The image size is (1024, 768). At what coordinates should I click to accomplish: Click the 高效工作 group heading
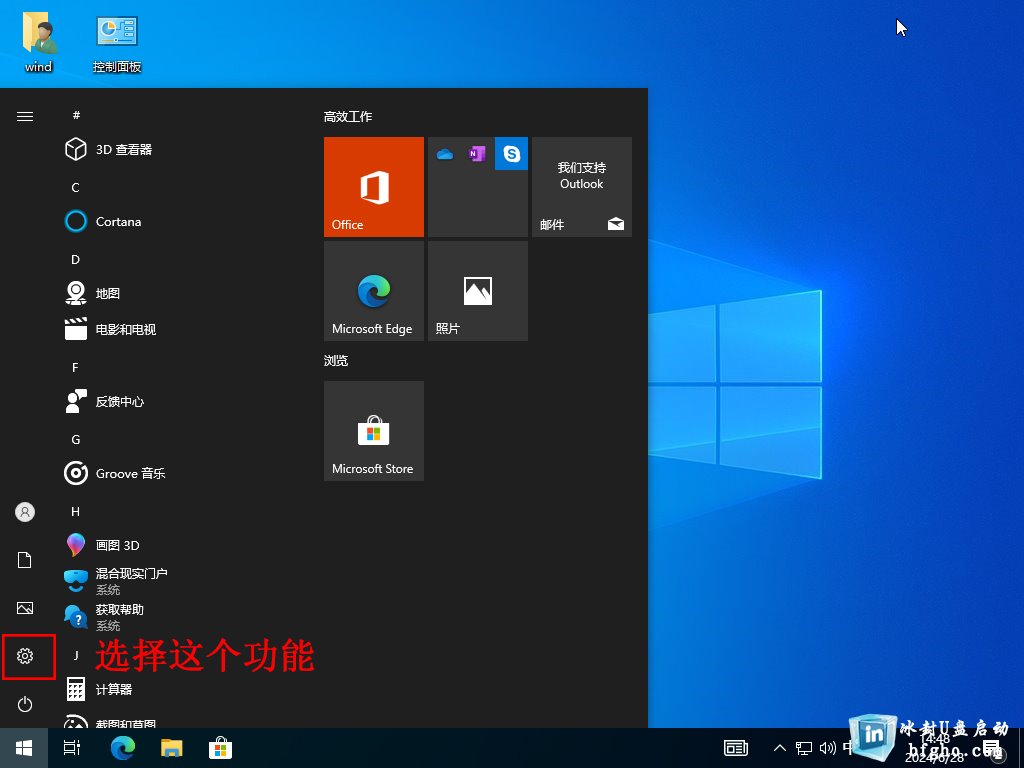point(348,117)
